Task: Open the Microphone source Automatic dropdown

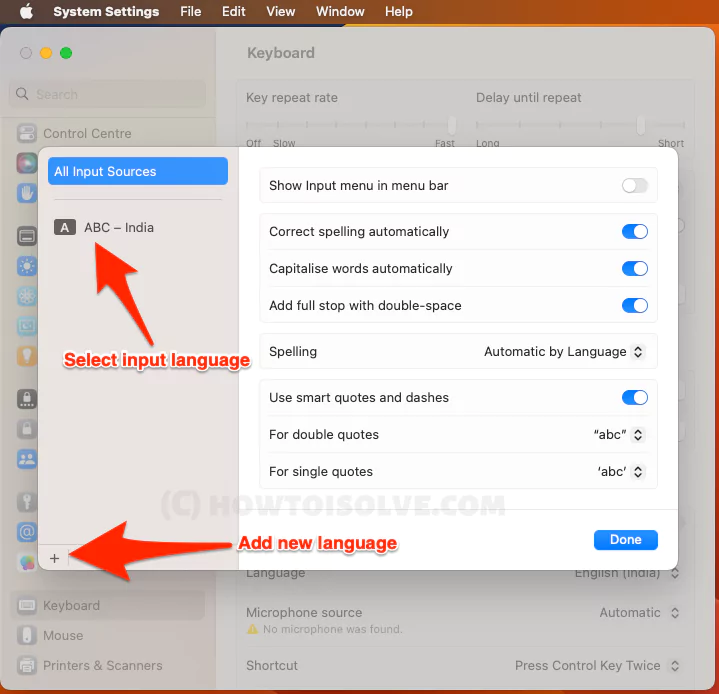Action: coord(639,613)
